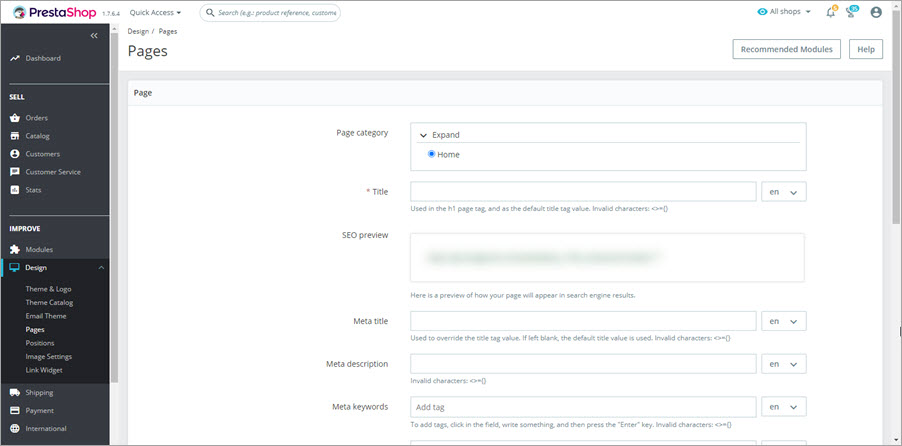Image resolution: width=902 pixels, height=446 pixels.
Task: Click the Orders basket icon
Action: point(15,118)
